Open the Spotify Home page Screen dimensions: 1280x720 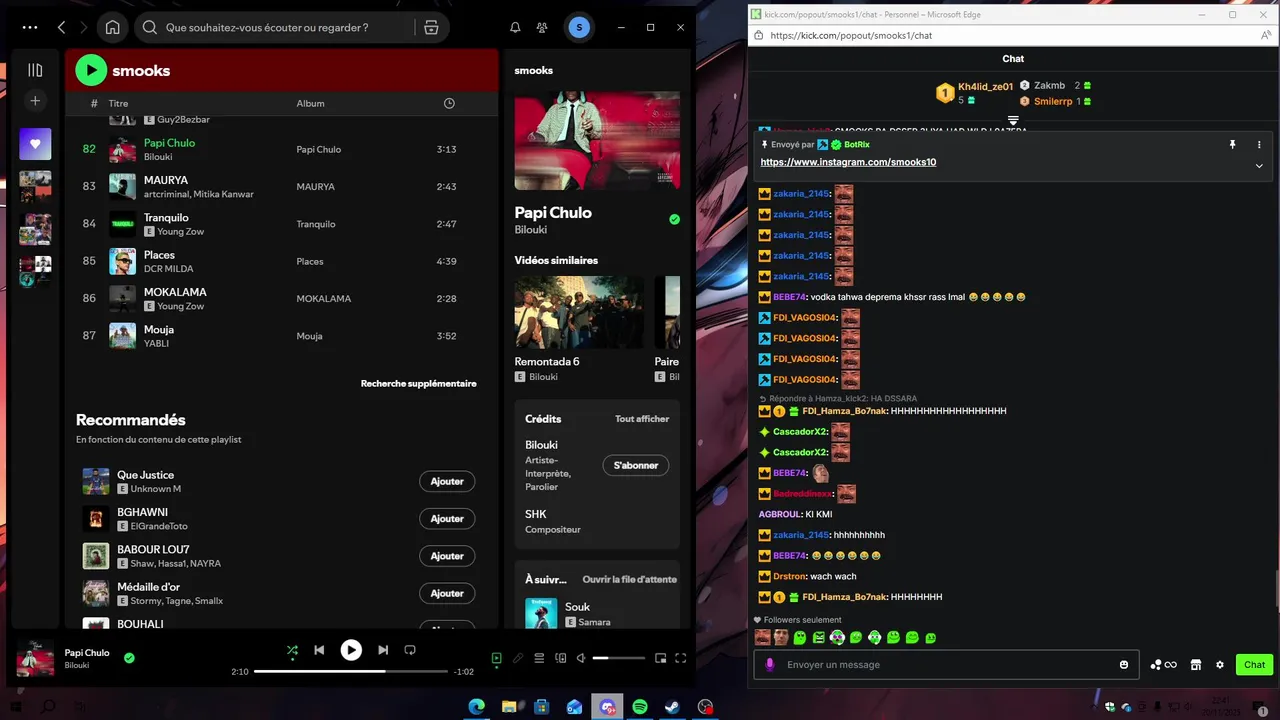(x=113, y=28)
